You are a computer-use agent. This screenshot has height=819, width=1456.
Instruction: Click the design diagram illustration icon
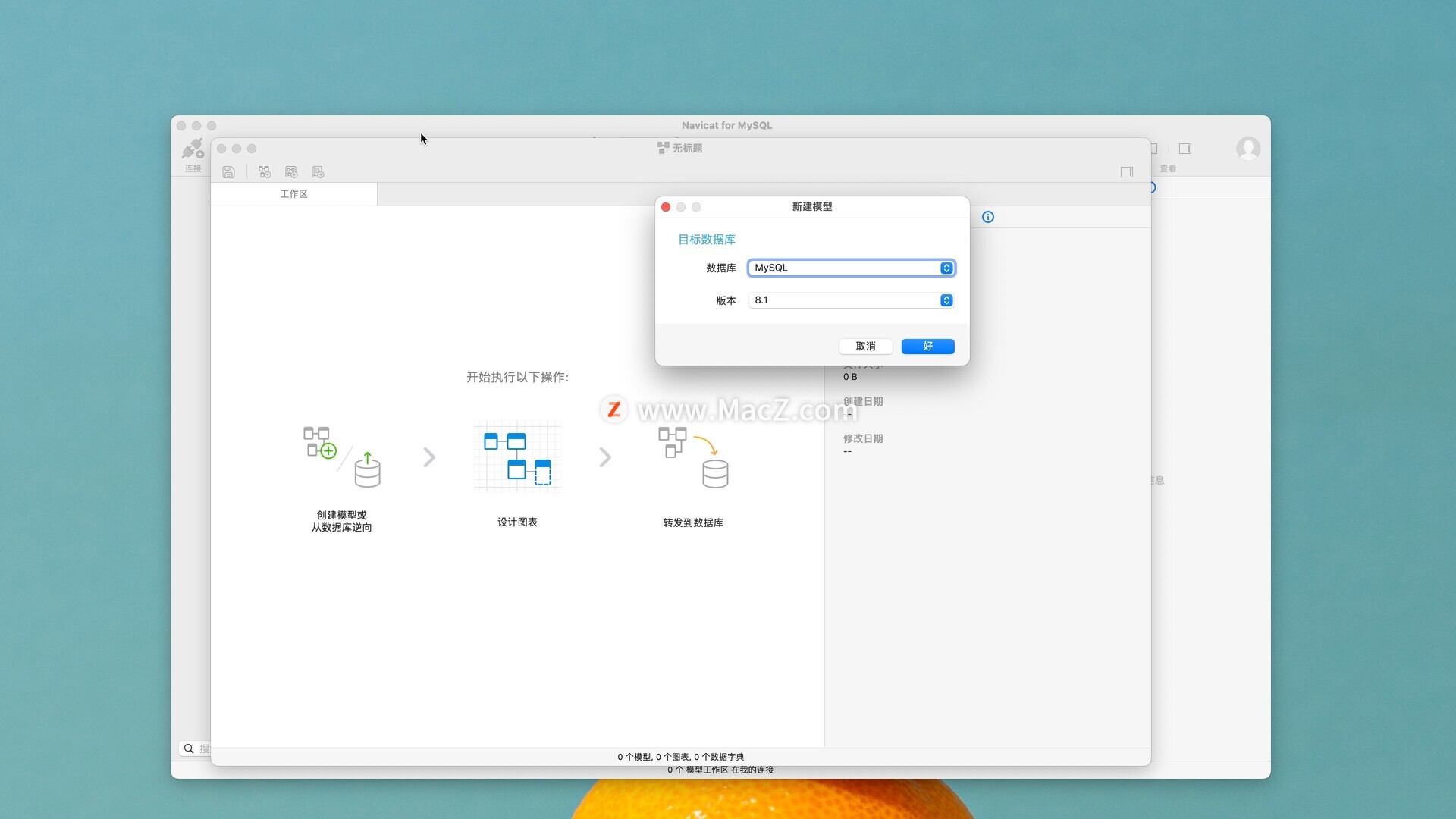pyautogui.click(x=517, y=457)
